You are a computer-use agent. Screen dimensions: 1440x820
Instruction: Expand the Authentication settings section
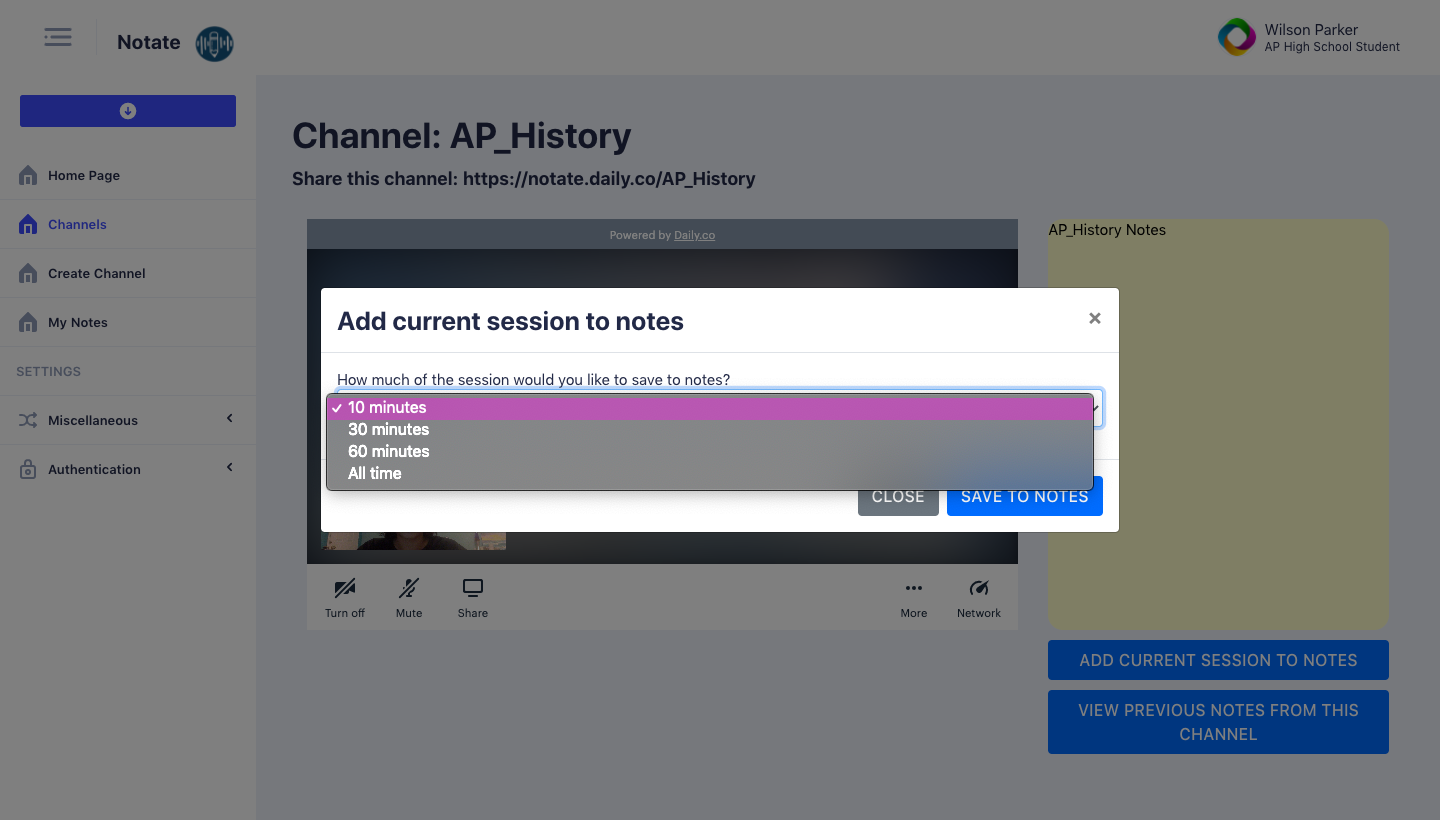pos(128,469)
